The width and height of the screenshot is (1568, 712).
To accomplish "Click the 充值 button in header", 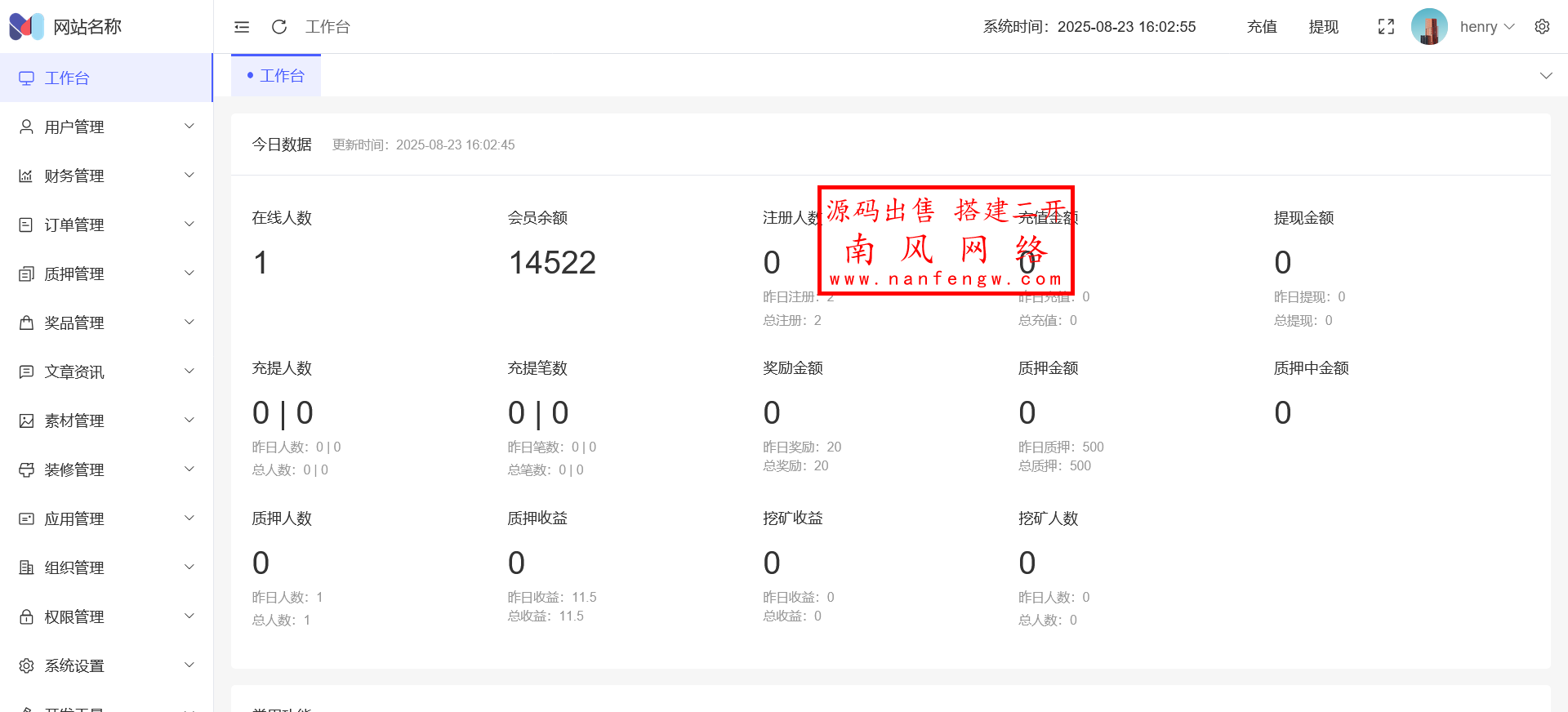I will (1262, 27).
